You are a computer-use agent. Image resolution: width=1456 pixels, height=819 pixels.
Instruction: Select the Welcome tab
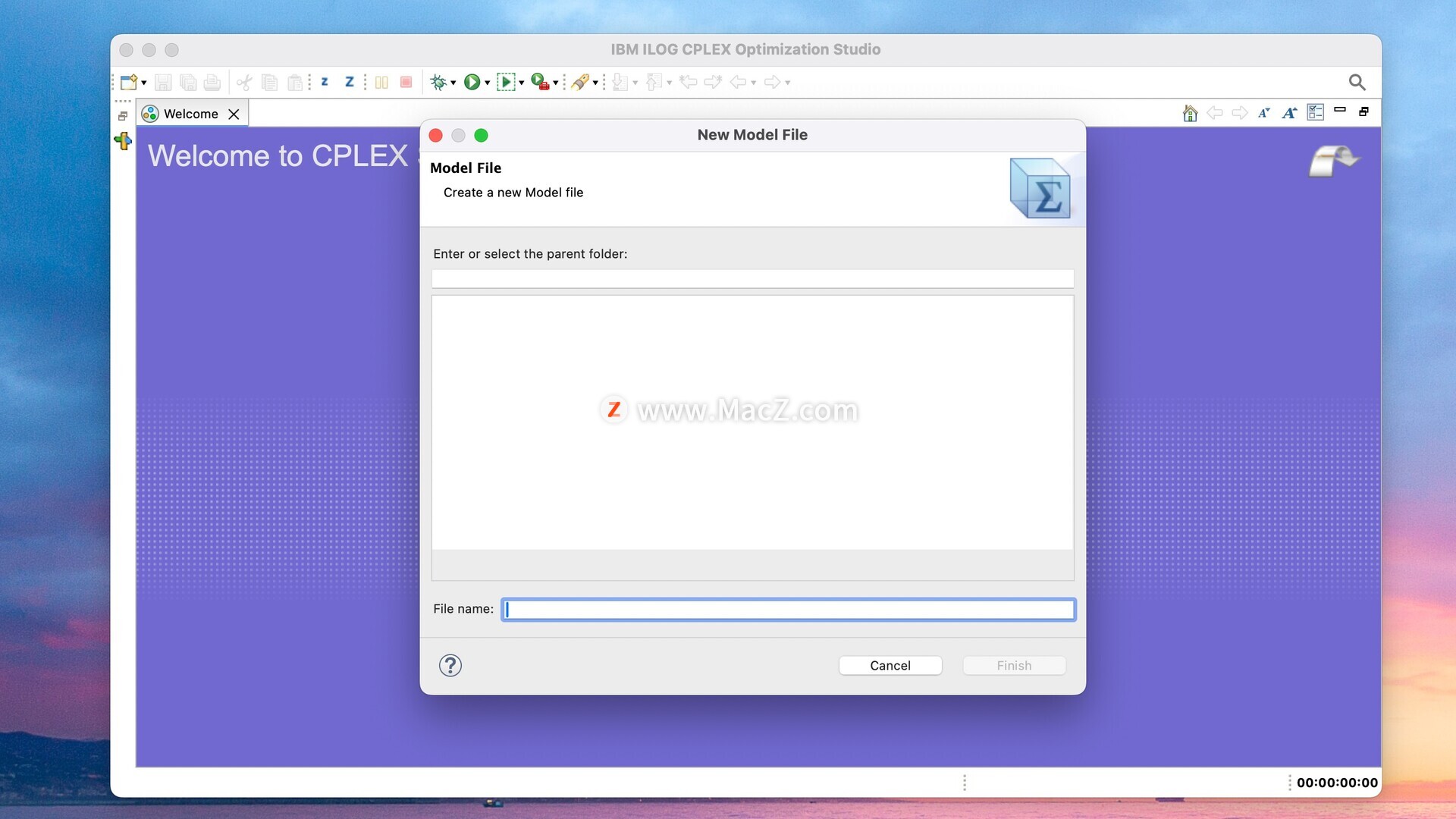click(x=190, y=114)
